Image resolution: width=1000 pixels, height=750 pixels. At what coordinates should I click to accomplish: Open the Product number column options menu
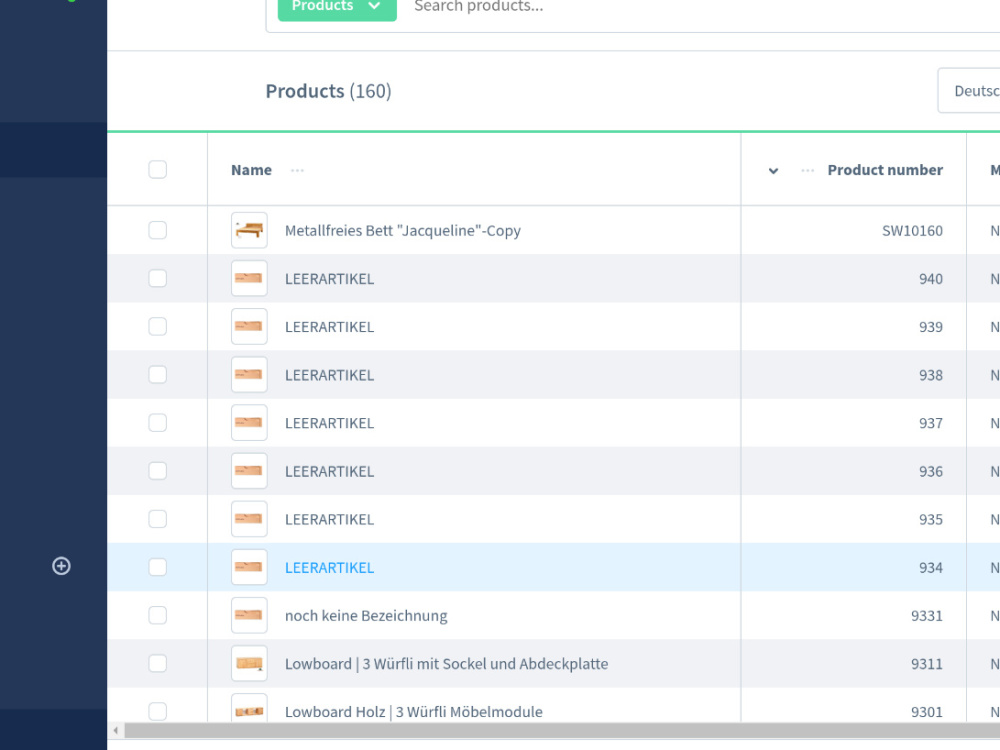coord(807,170)
